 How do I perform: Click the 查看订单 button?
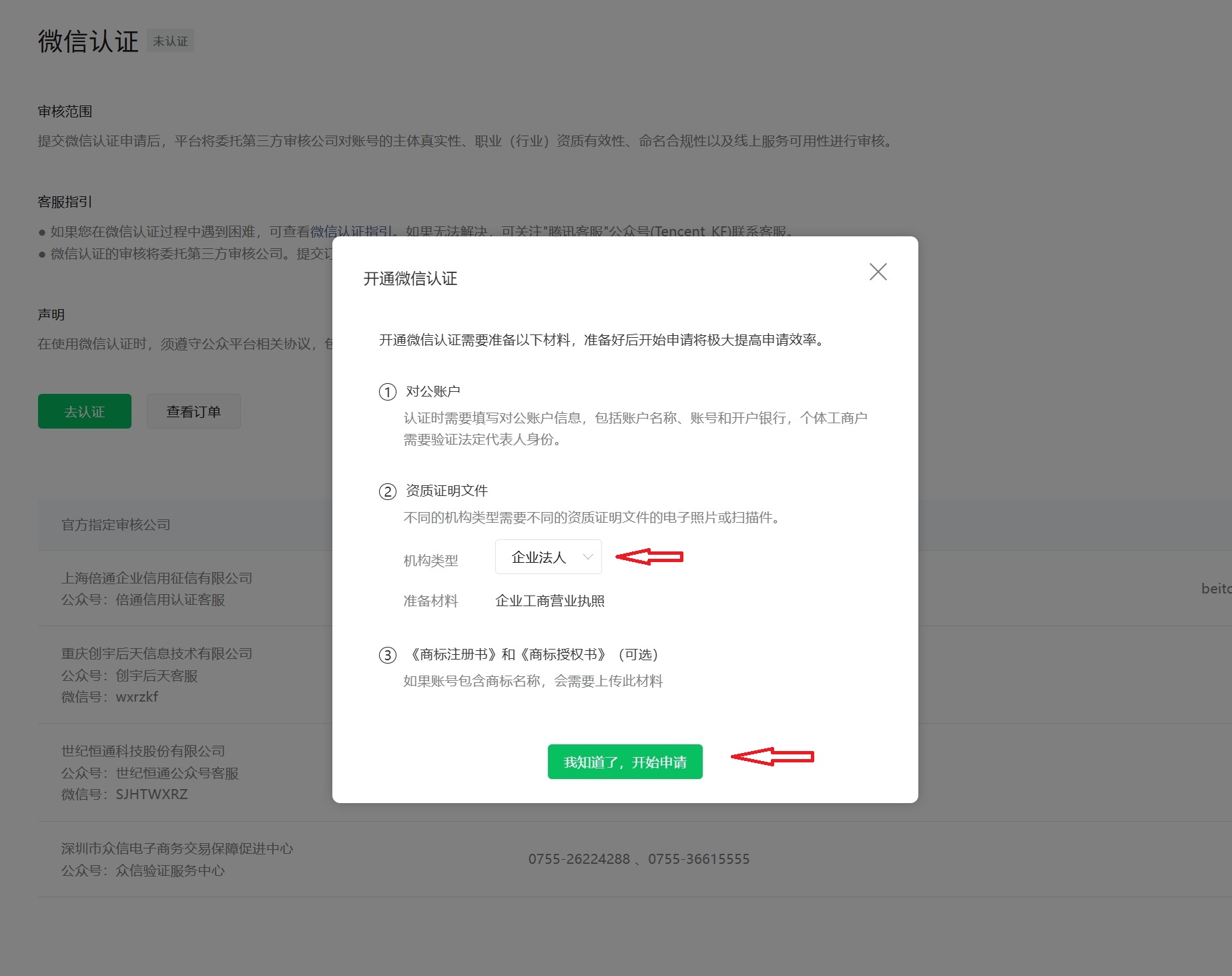194,411
